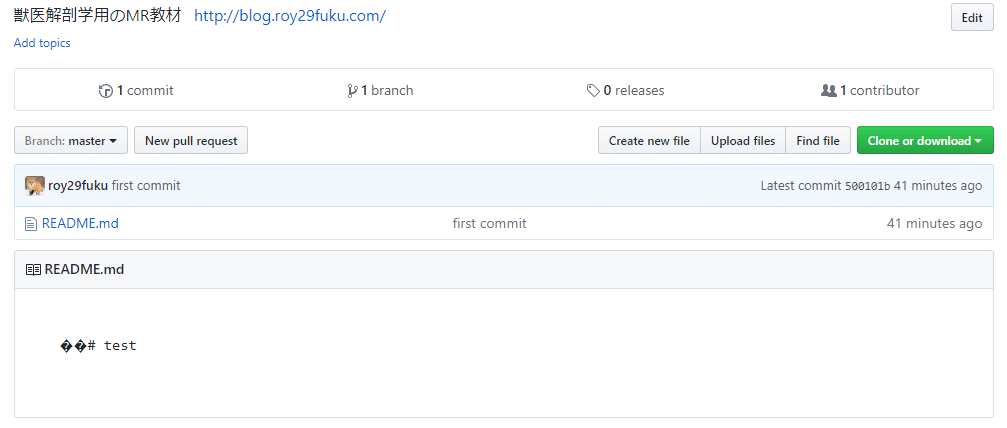The width and height of the screenshot is (1007, 428).
Task: Open the 1 contributor tab
Action: [870, 91]
